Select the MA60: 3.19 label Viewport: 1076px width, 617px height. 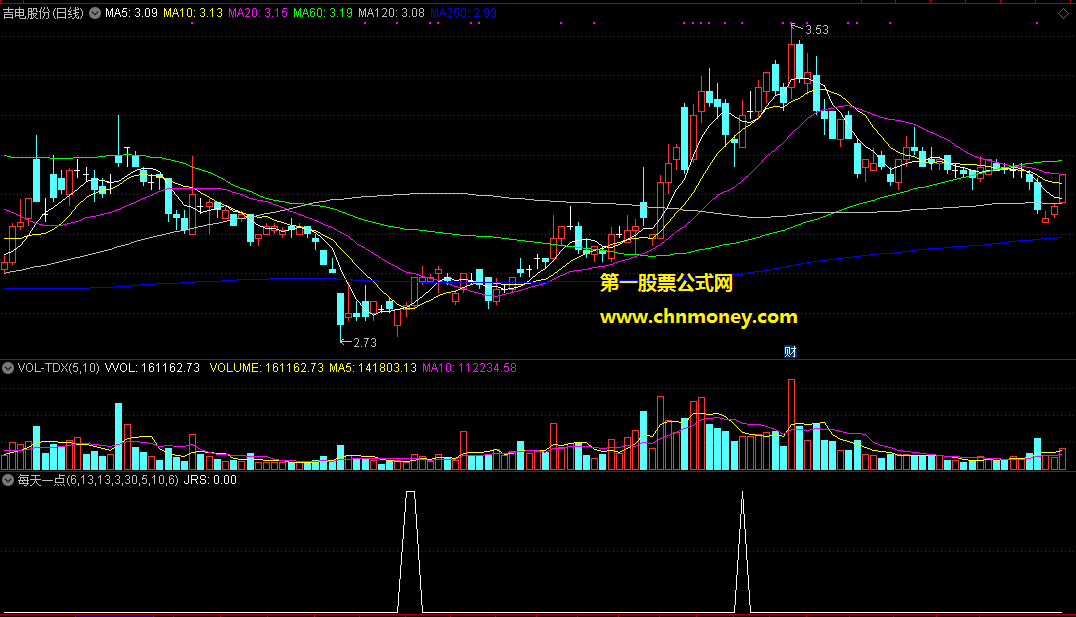click(x=323, y=13)
